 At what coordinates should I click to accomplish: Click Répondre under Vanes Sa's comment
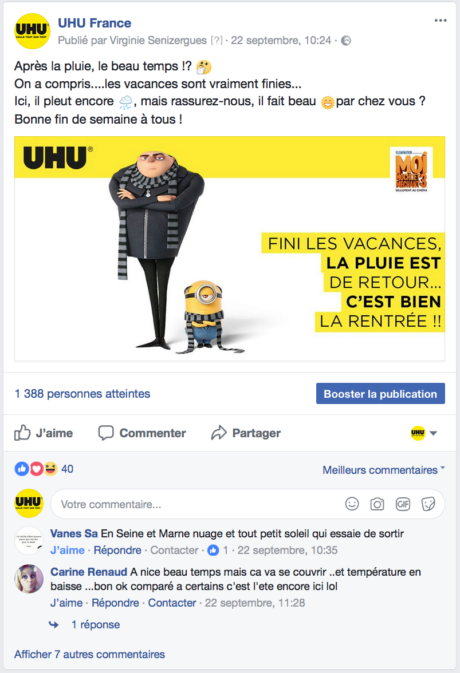tap(117, 550)
